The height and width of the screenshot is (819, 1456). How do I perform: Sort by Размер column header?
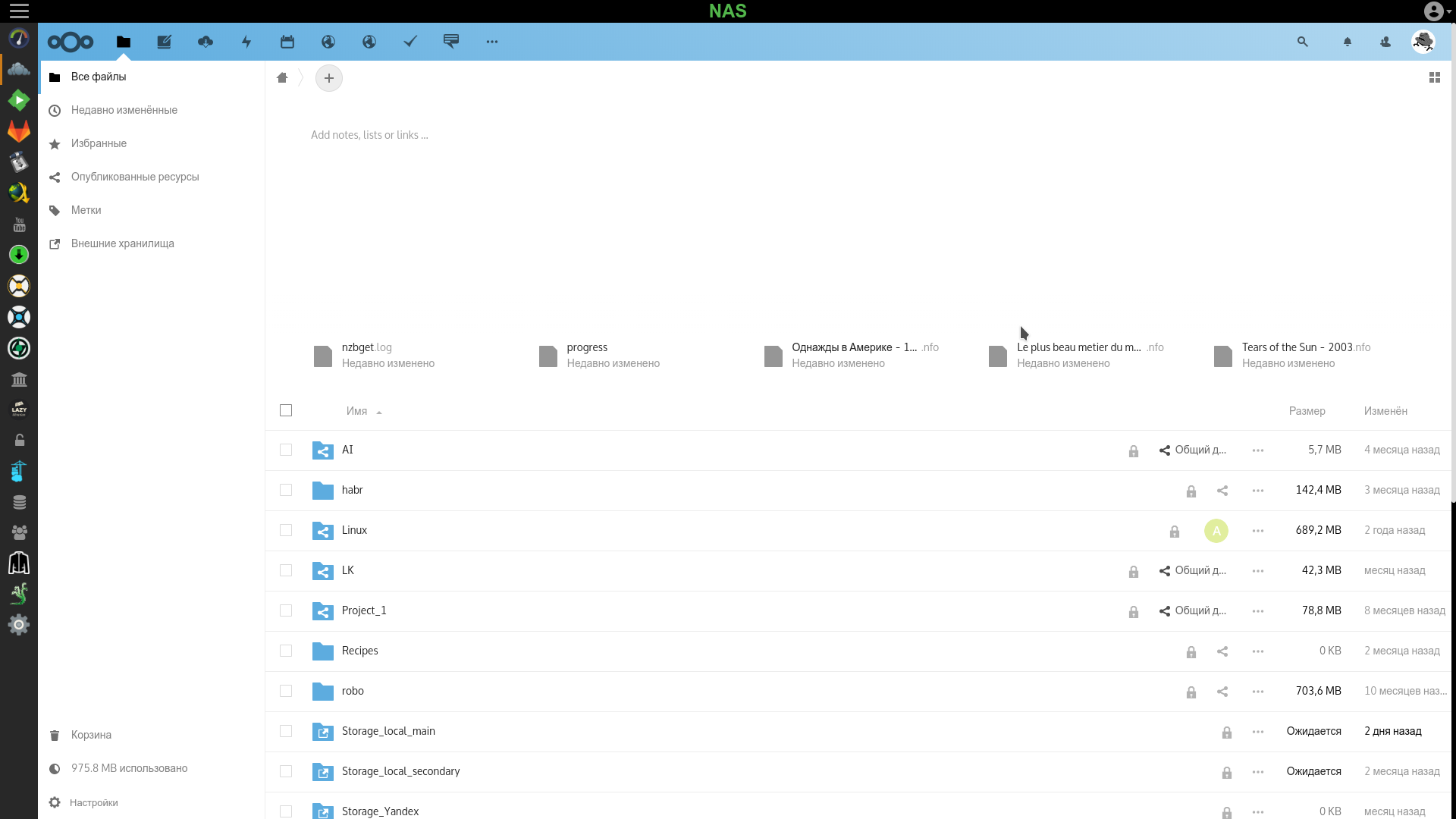(x=1307, y=411)
